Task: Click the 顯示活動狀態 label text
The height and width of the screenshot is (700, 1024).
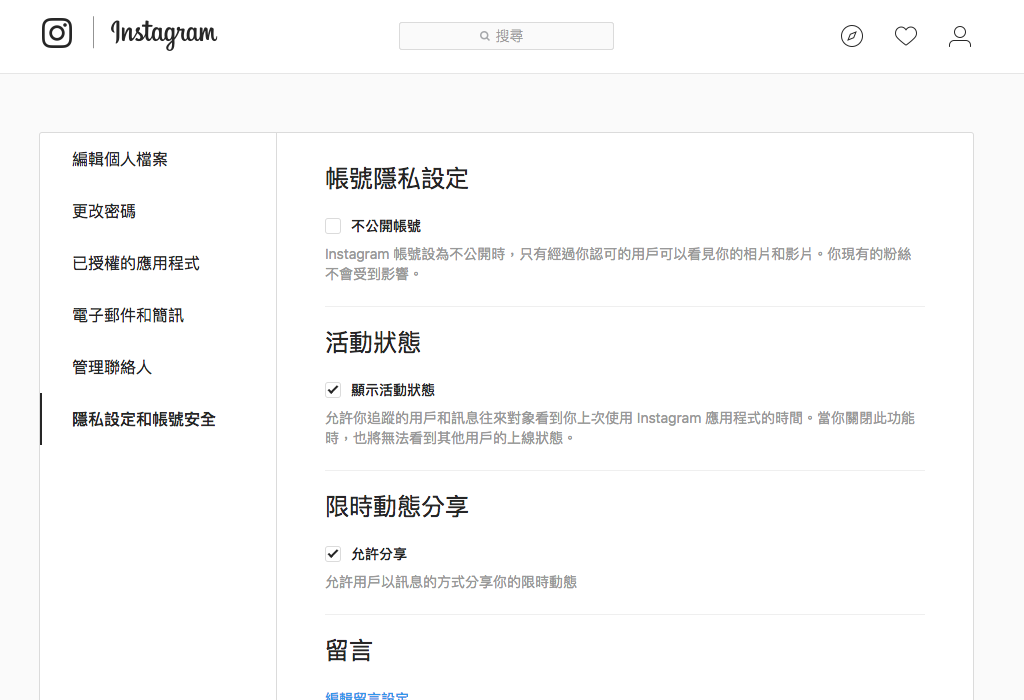Action: [393, 390]
